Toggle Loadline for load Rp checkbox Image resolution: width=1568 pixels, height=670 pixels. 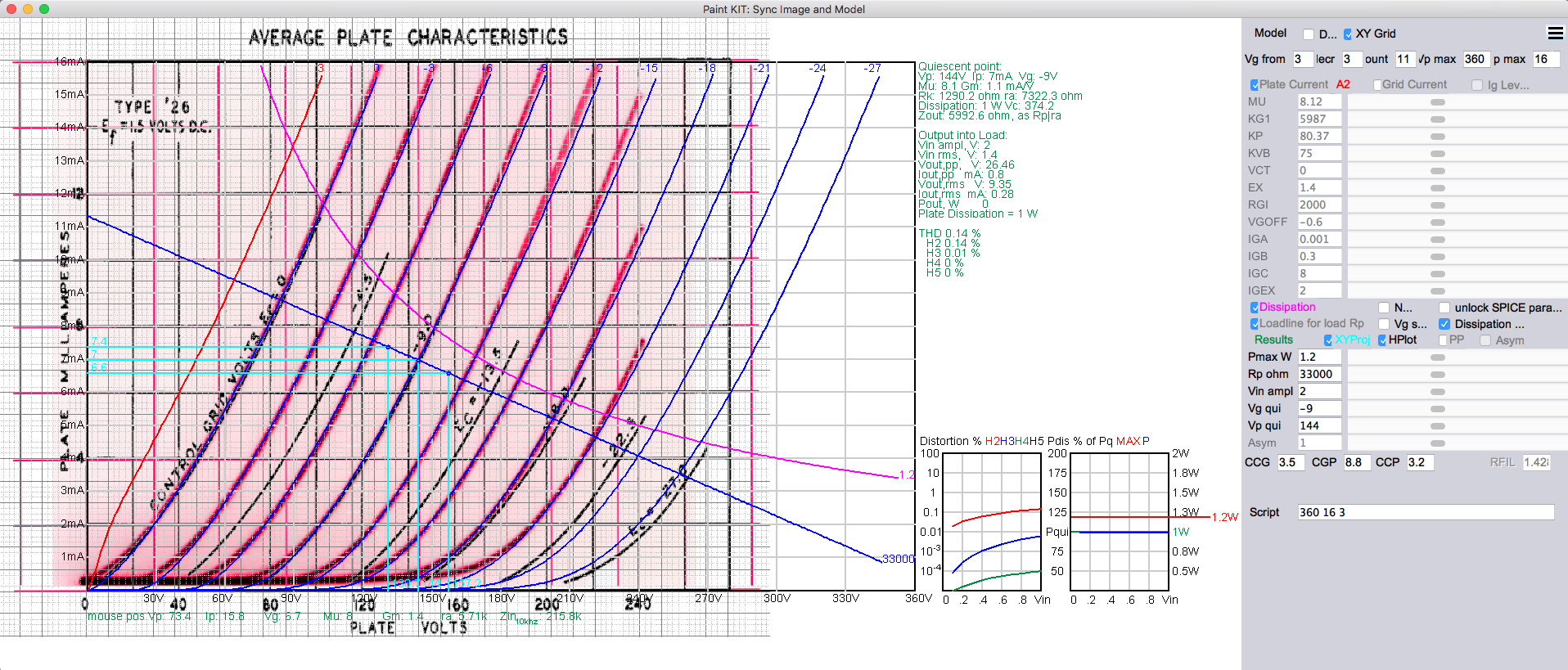coord(1254,324)
